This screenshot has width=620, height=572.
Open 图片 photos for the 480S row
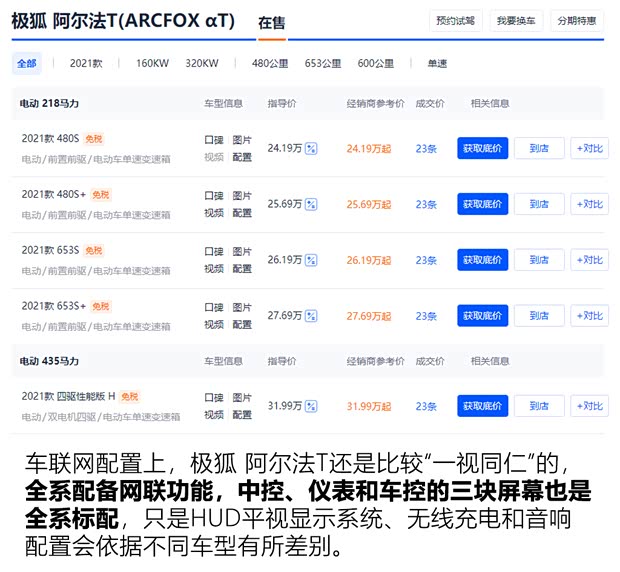242,140
